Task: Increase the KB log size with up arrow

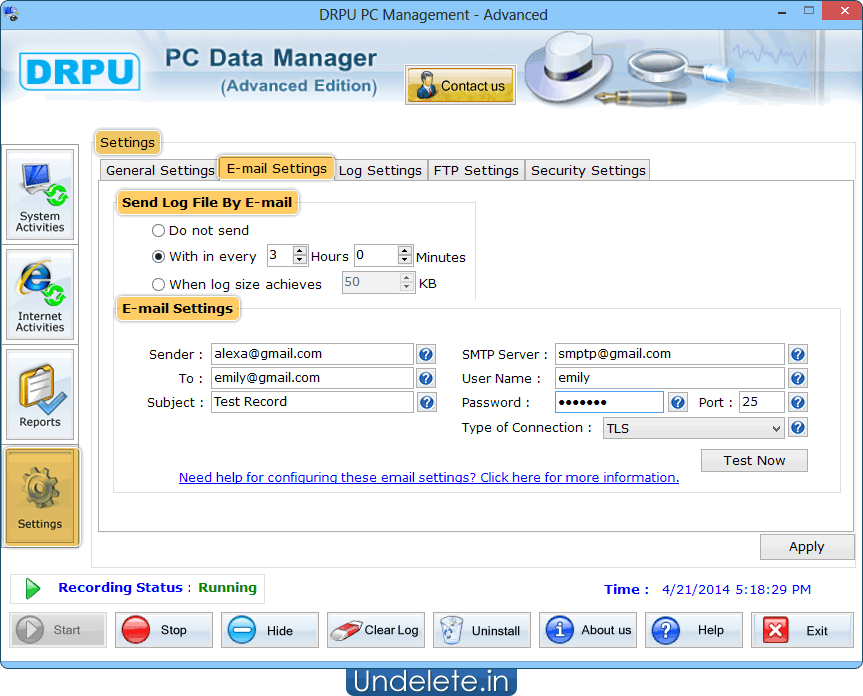Action: pos(407,278)
